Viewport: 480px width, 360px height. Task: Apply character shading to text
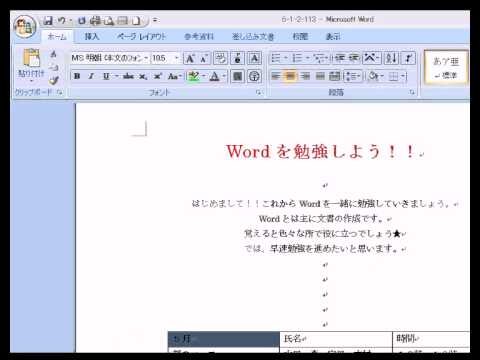(x=237, y=76)
